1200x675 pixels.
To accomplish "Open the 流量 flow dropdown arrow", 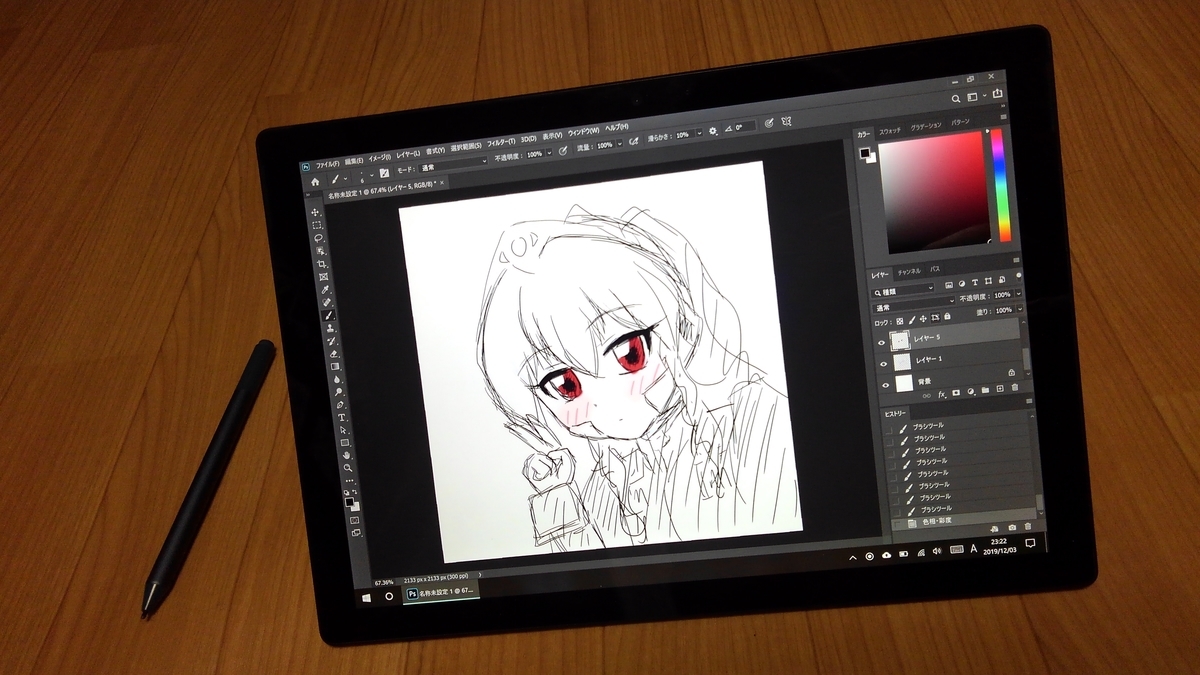I will (620, 144).
